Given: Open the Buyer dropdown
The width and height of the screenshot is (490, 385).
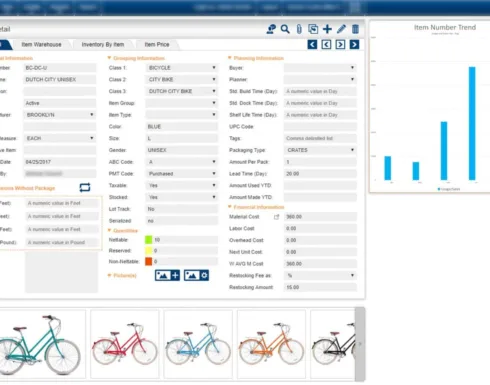Looking at the screenshot, I should pos(320,68).
